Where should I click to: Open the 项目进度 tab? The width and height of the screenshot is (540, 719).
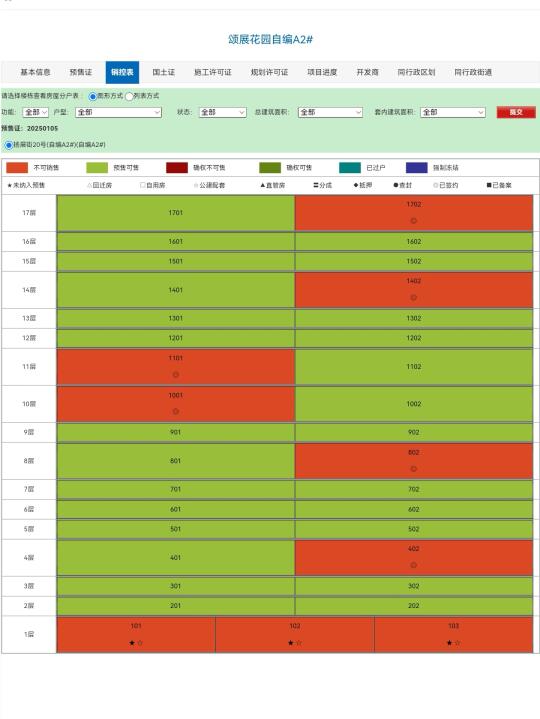tap(322, 72)
